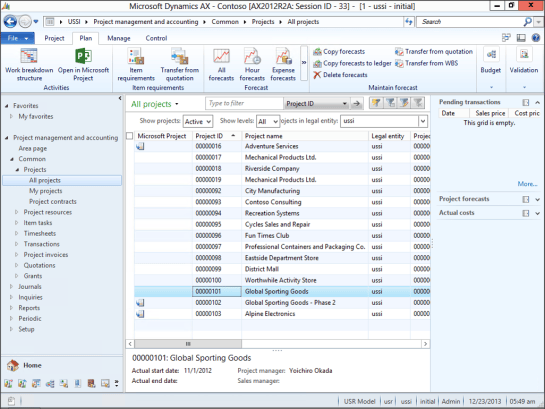Open Area page in navigation
Viewport: 545px width, 409px height.
pos(33,148)
